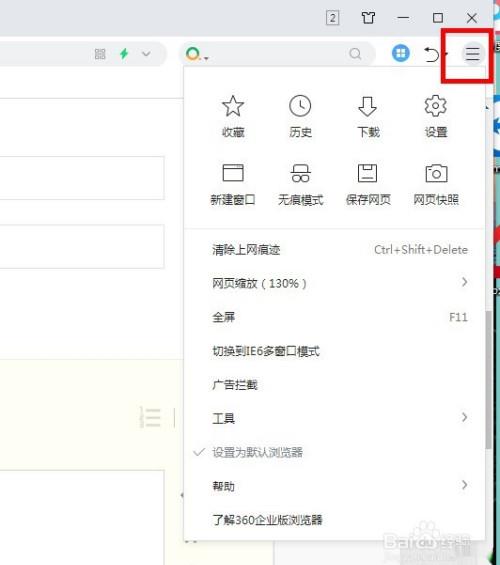Take a 网页快照 page snapshot
The height and width of the screenshot is (565, 500).
click(x=436, y=184)
